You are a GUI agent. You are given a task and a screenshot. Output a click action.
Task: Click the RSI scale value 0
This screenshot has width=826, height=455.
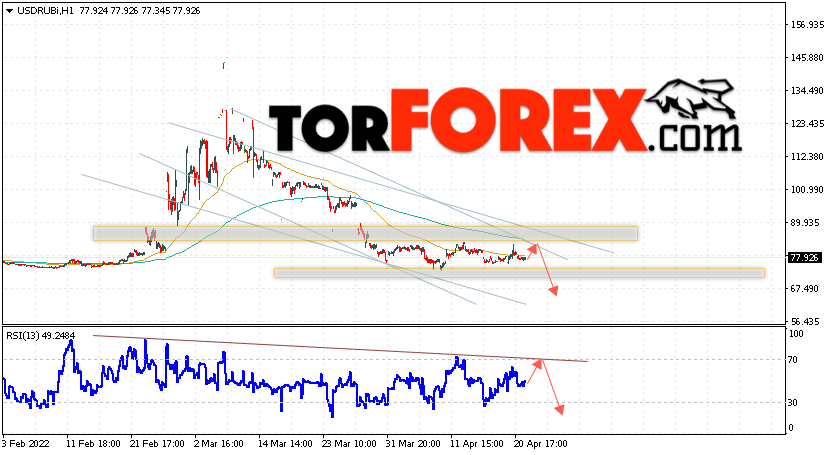tap(791, 429)
